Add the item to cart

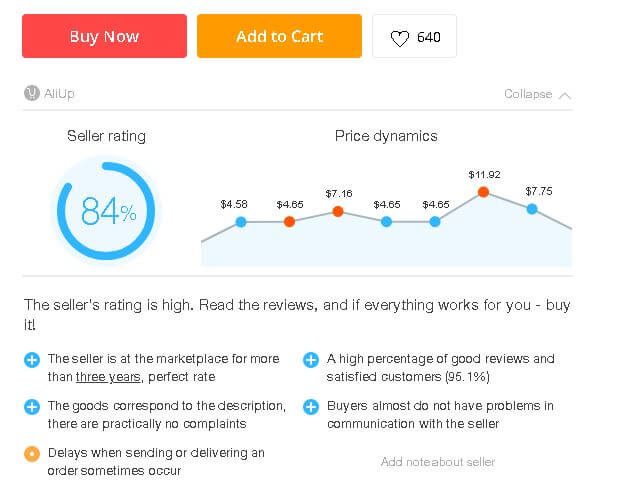coord(279,36)
